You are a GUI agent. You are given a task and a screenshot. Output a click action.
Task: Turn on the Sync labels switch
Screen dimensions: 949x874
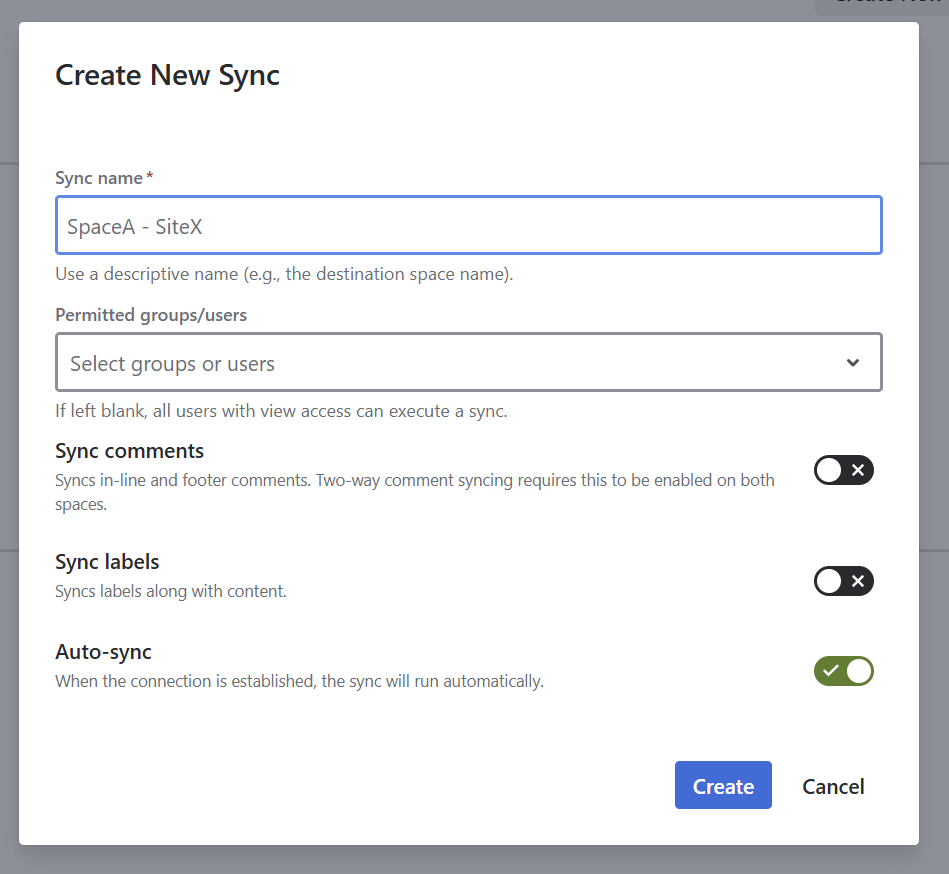click(x=843, y=581)
